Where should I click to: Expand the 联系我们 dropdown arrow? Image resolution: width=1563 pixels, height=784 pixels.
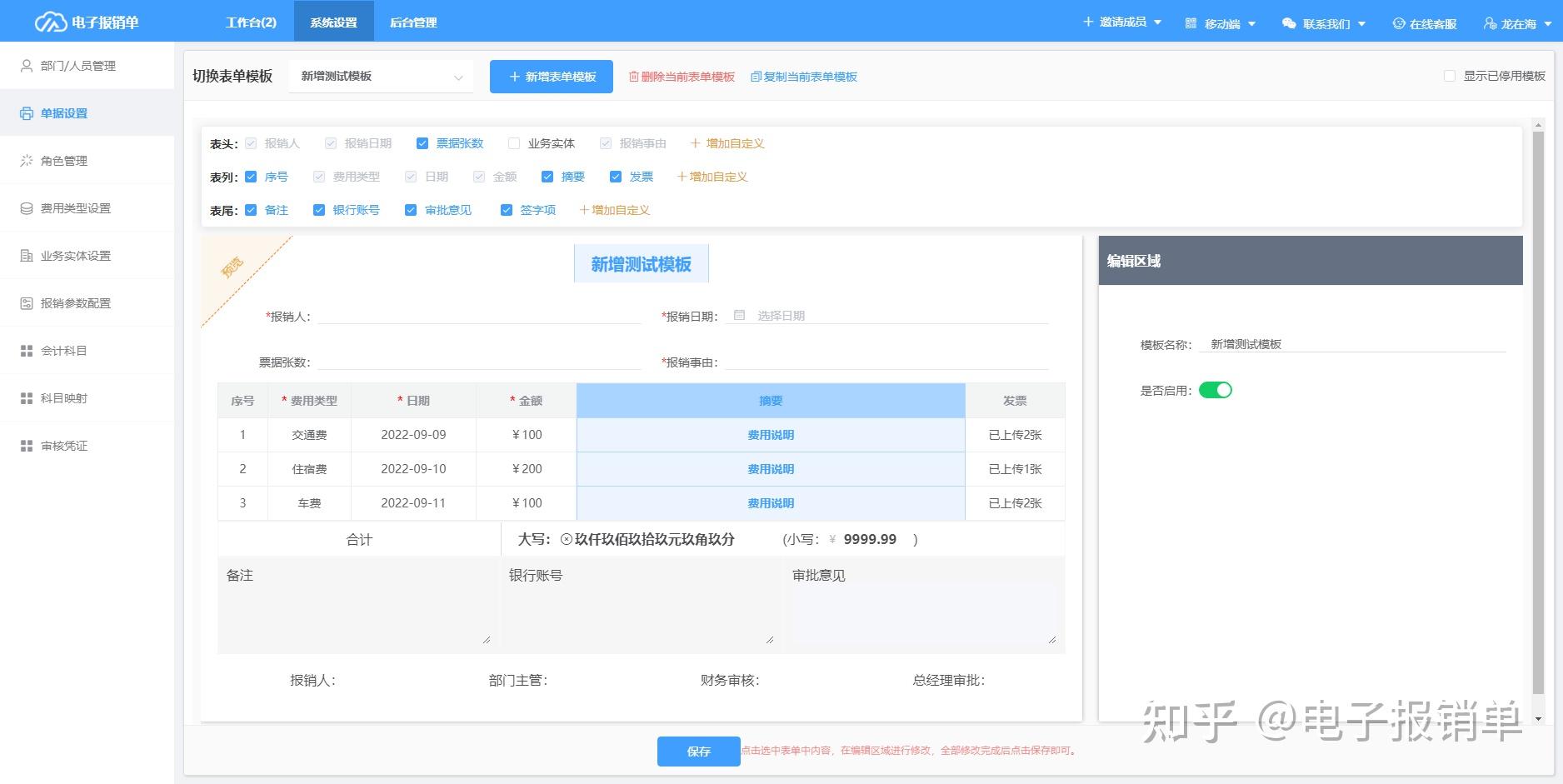point(1361,24)
